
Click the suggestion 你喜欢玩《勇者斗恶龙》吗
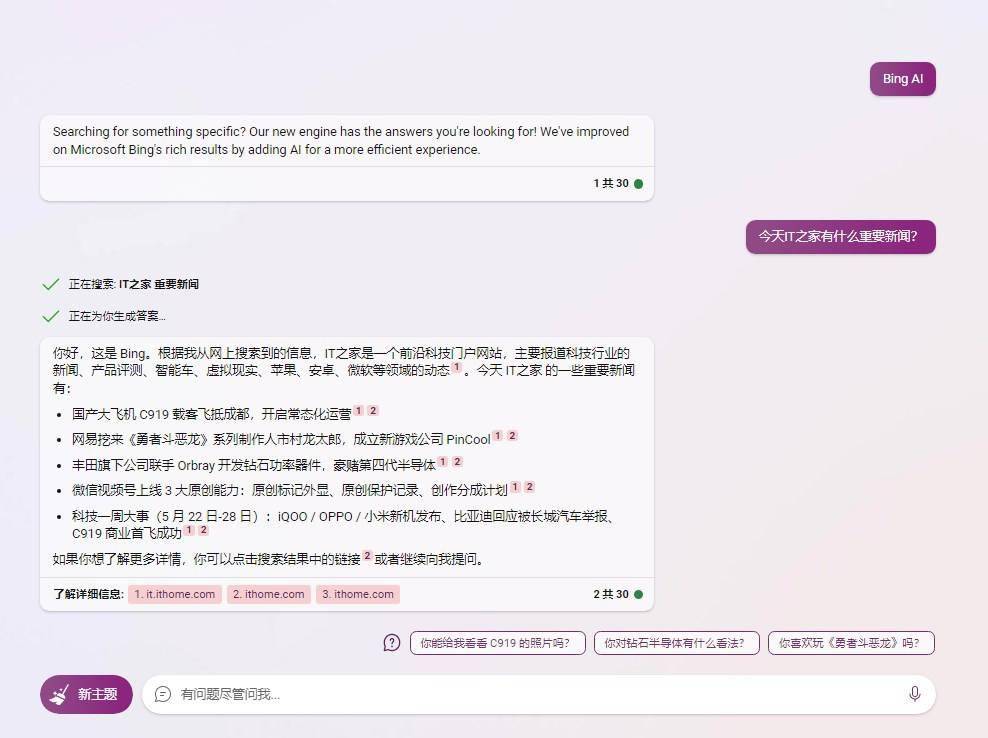[x=850, y=643]
